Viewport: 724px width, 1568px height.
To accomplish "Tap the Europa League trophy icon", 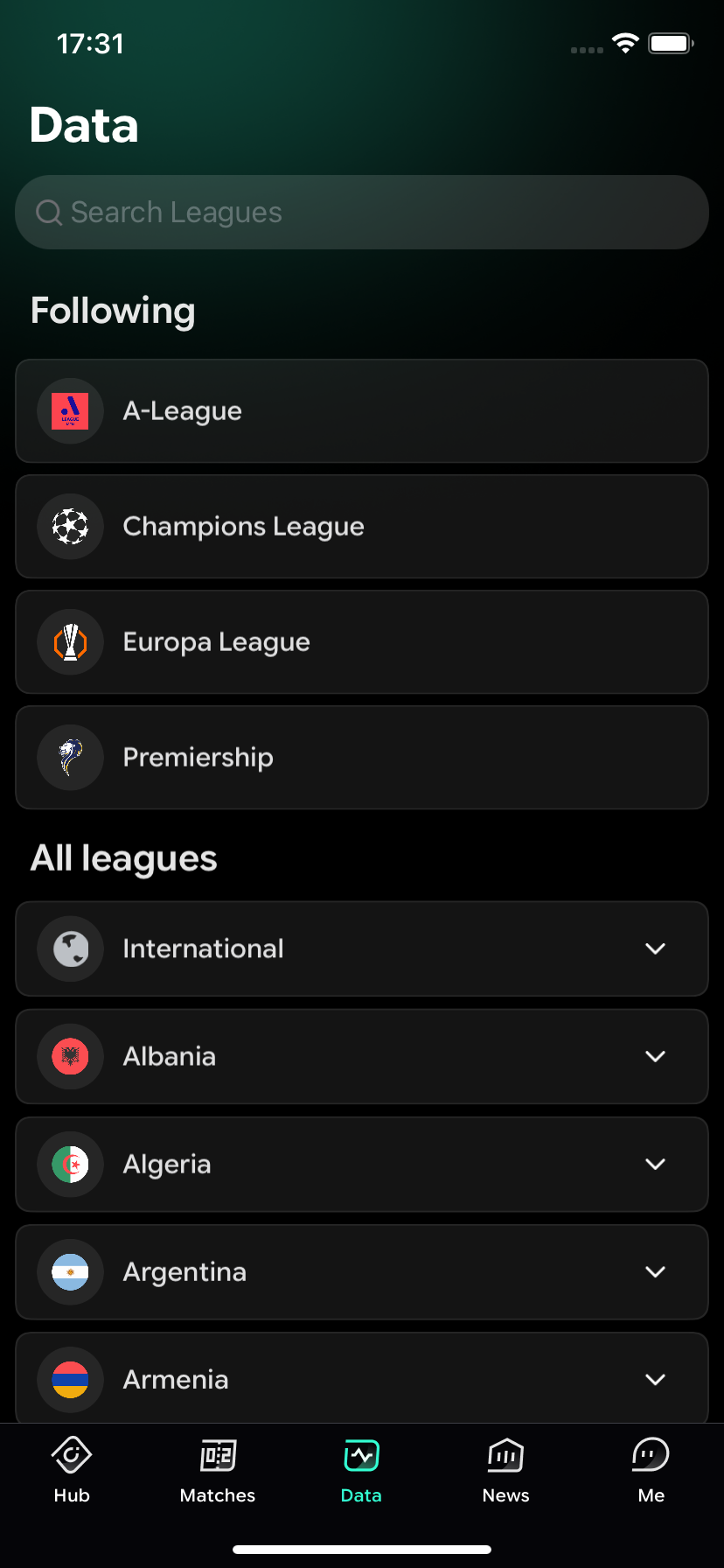I will tap(70, 642).
